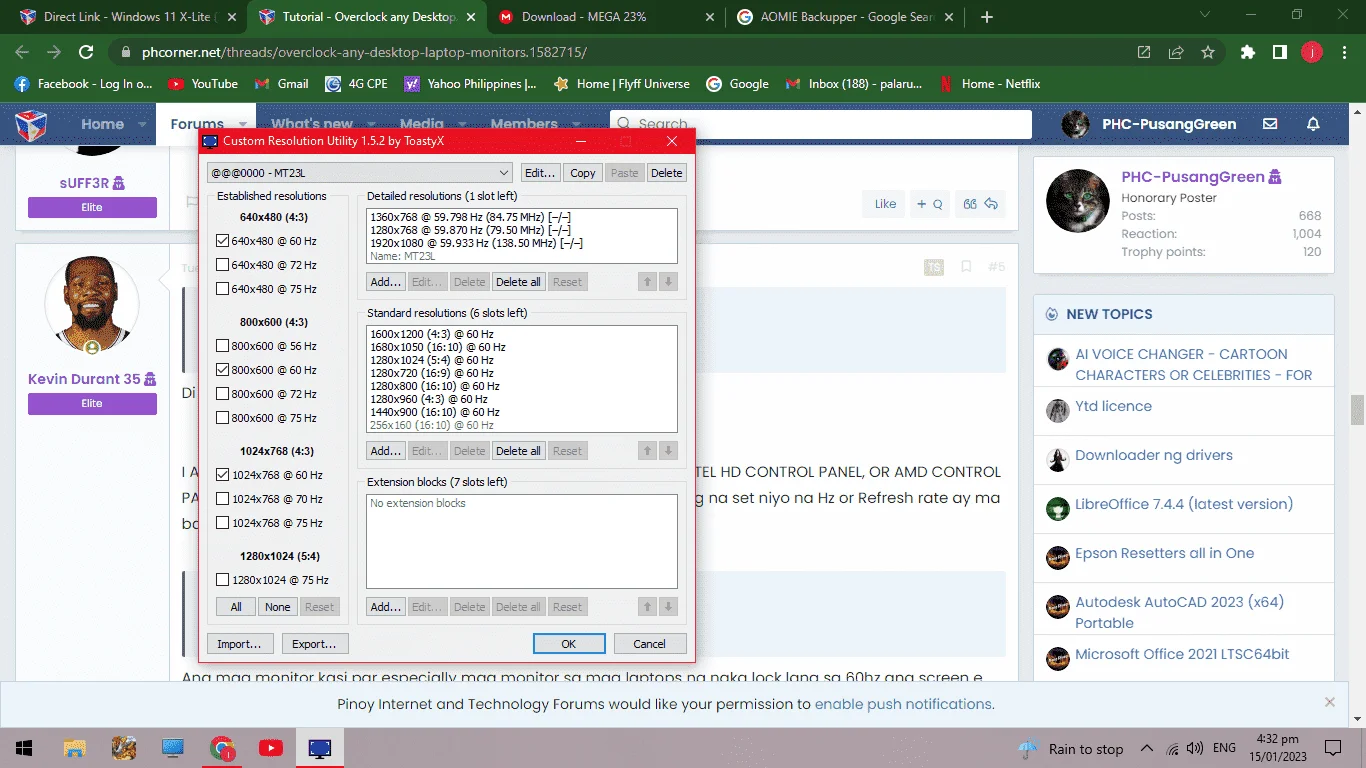The height and width of the screenshot is (768, 1366).
Task: Open the monitor dropdown @@@0000 - MT23L
Action: (359, 173)
